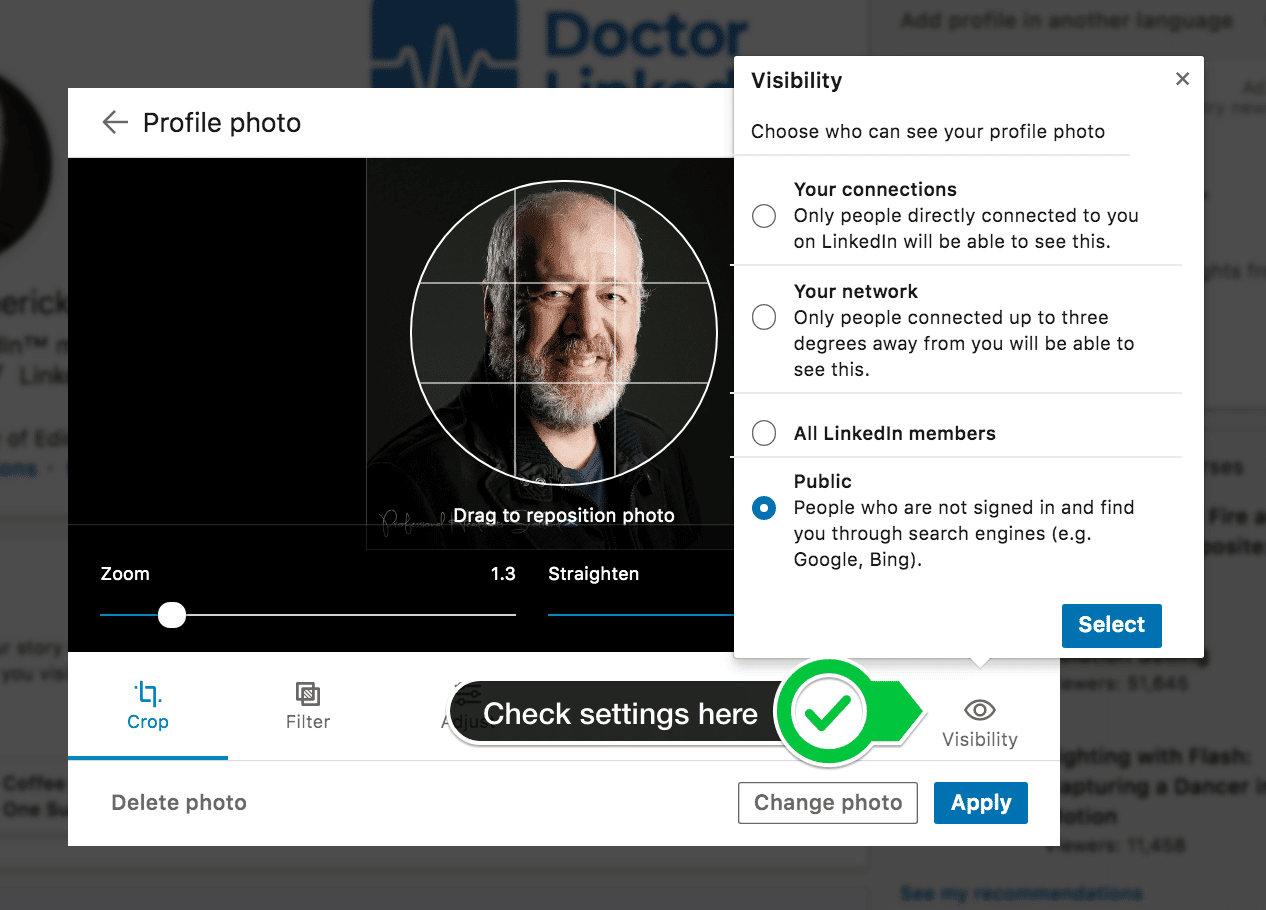This screenshot has height=910, width=1266.
Task: Pick the All LinkedIn members option
Action: tap(764, 433)
